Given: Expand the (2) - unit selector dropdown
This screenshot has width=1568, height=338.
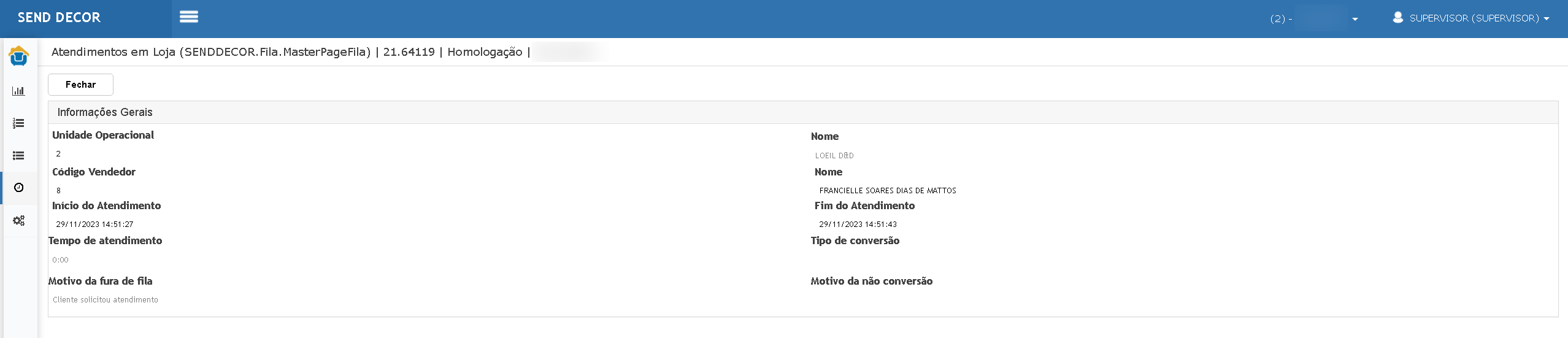Looking at the screenshot, I should point(1313,19).
